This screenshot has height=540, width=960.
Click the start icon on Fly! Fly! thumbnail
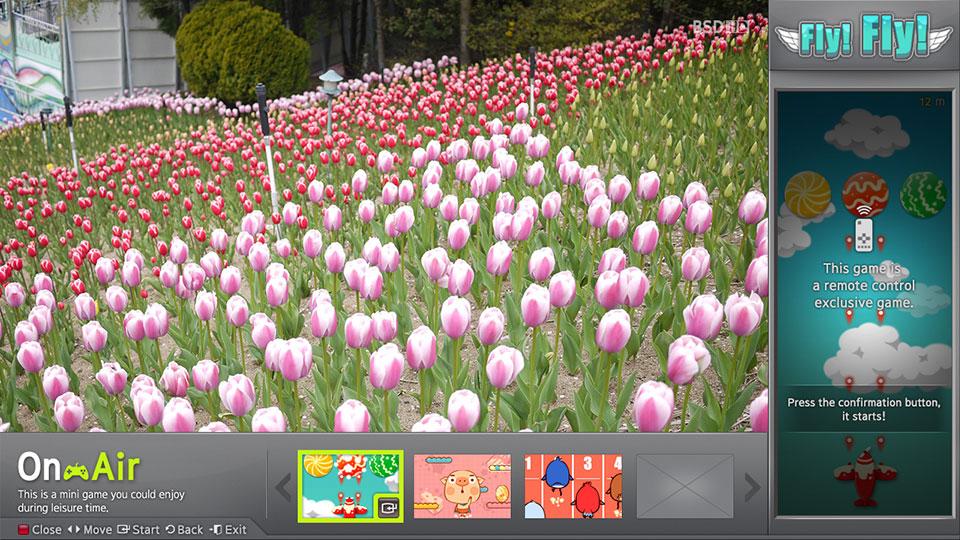[388, 507]
